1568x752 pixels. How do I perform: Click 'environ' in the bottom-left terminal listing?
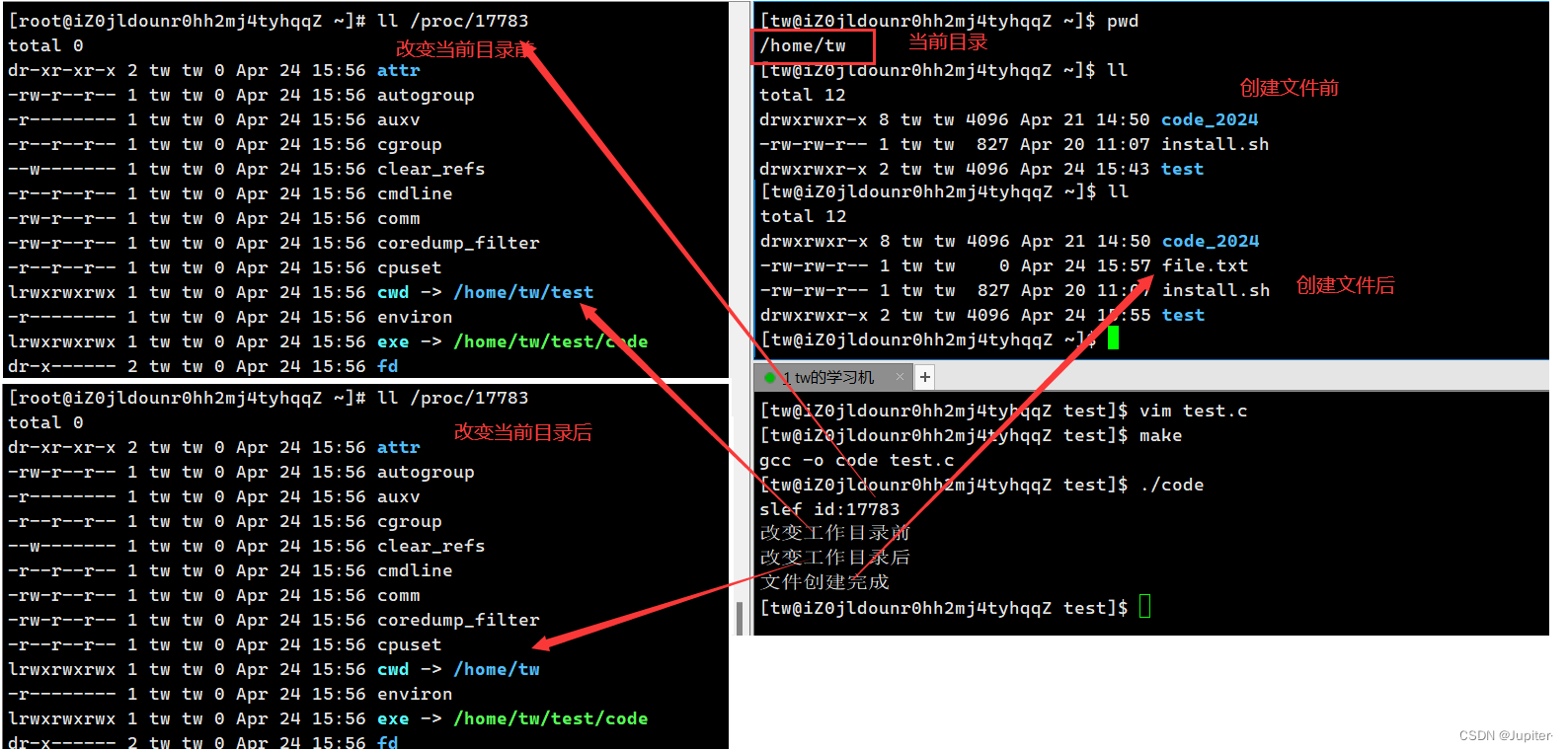click(x=415, y=694)
